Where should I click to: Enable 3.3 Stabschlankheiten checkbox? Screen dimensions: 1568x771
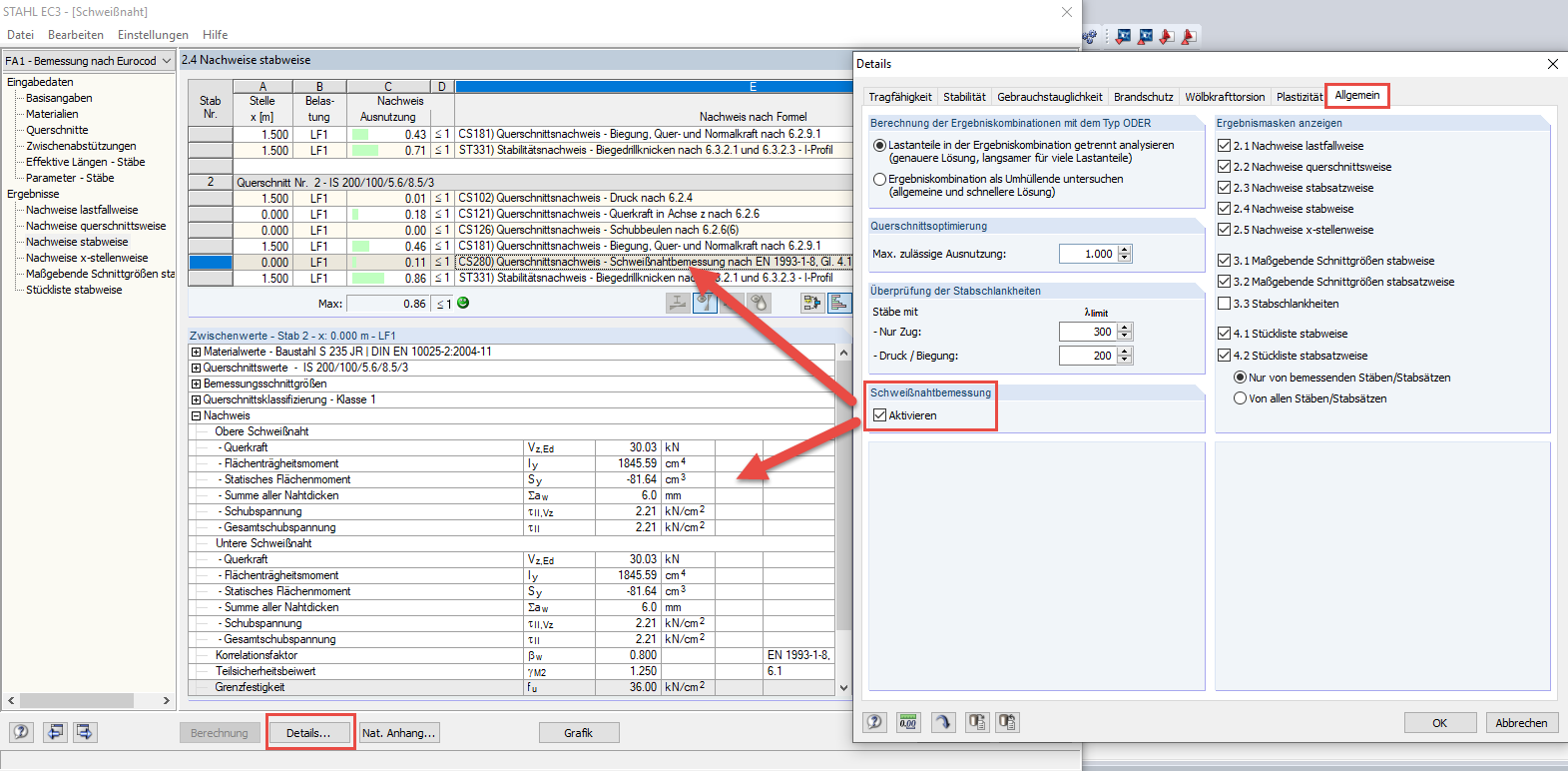pos(1224,304)
